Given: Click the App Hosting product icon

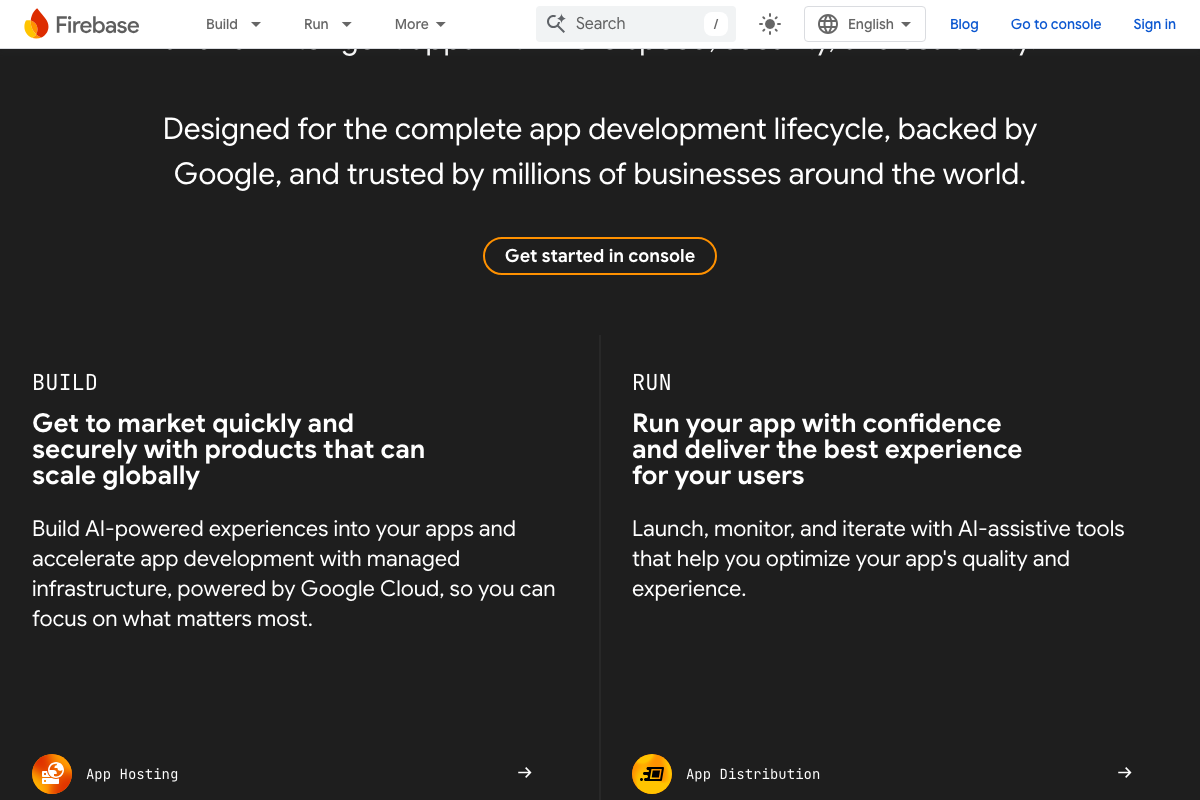Looking at the screenshot, I should (x=52, y=773).
